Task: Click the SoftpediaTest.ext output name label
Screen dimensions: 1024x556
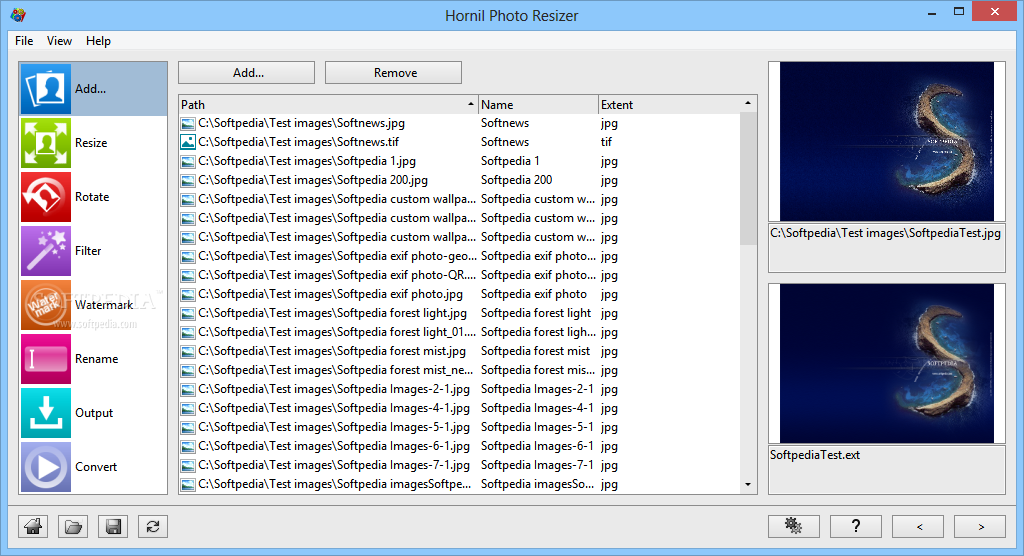Action: 815,455
